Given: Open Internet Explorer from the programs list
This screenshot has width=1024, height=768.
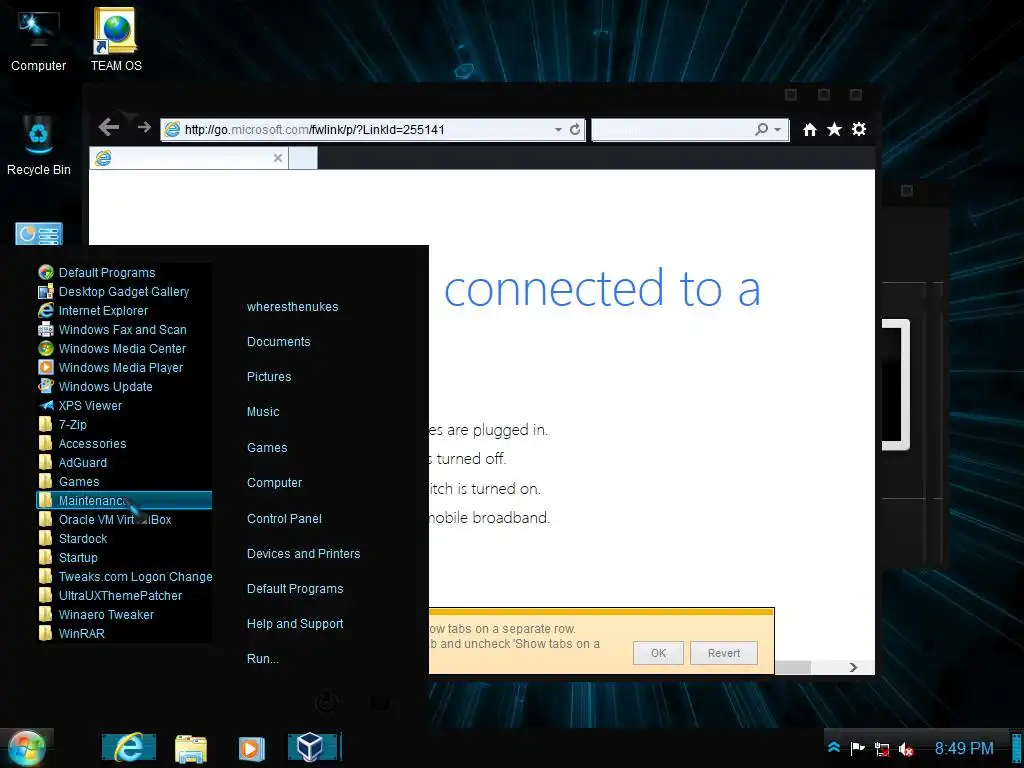Looking at the screenshot, I should click(x=124, y=310).
